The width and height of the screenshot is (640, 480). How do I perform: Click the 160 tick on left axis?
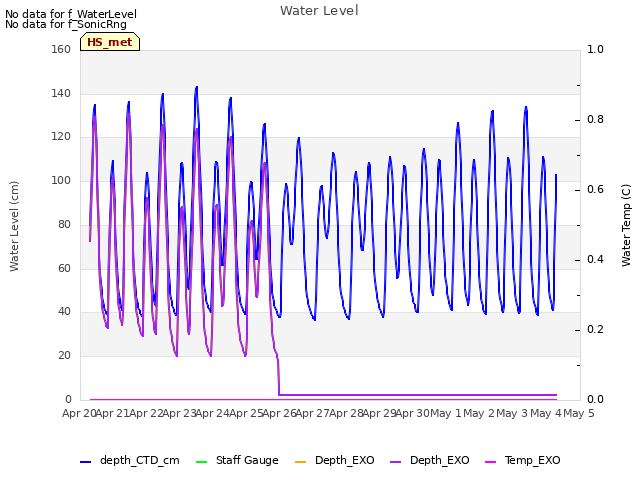tap(61, 49)
